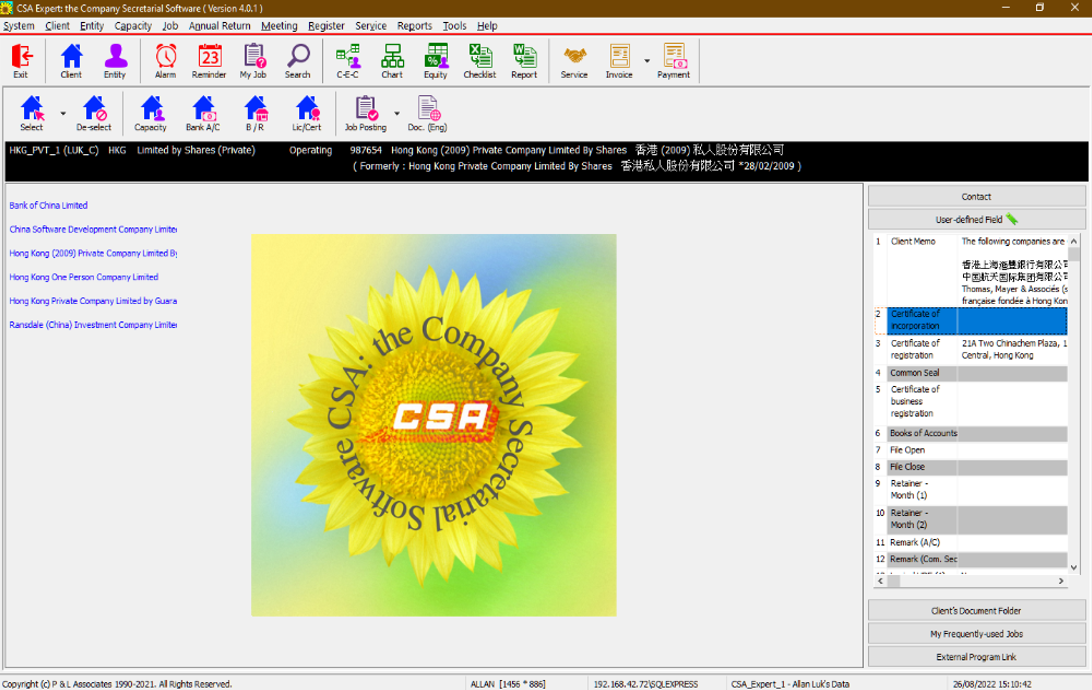This screenshot has height=690, width=1092.
Task: Click the Exit toolbar icon
Action: coord(21,61)
